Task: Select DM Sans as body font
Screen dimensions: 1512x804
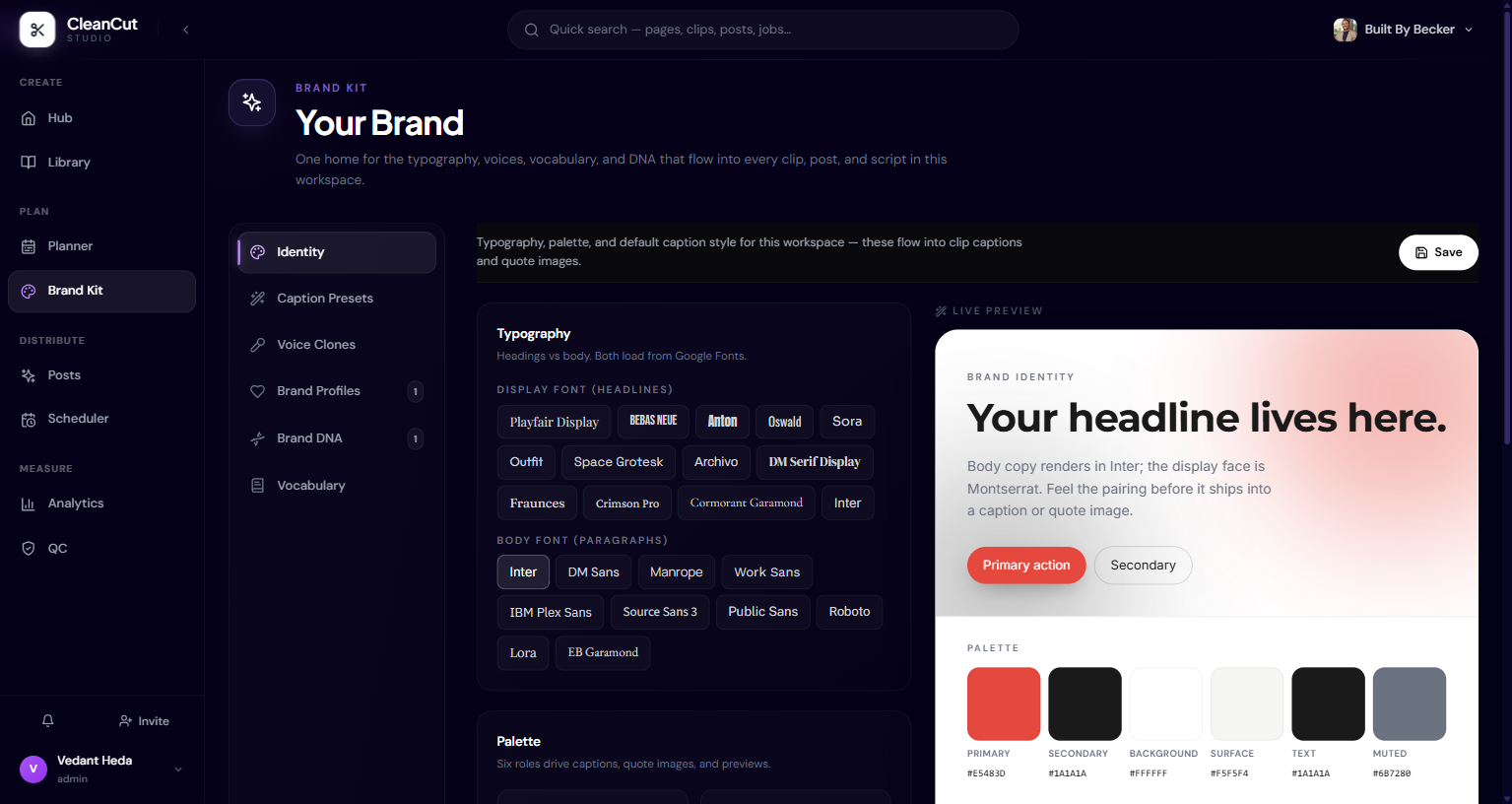Action: (594, 572)
